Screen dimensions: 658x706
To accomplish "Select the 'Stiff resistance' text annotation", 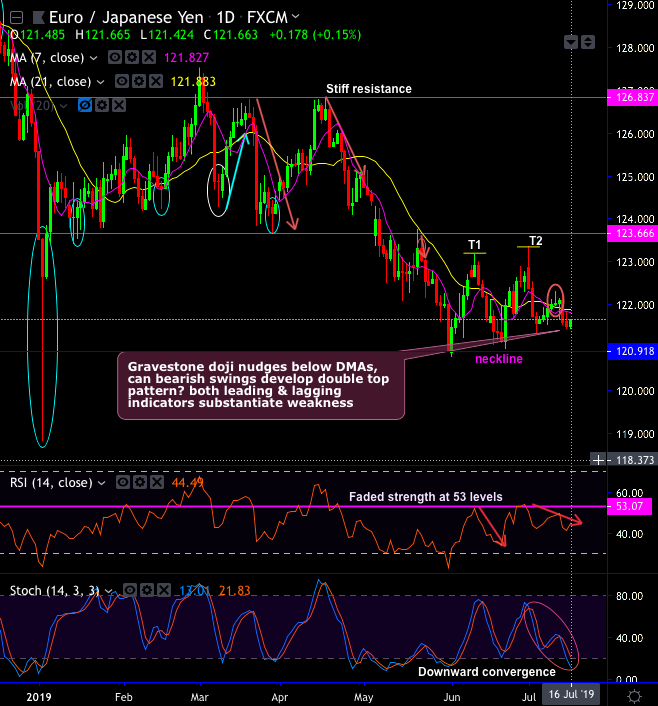I will (x=369, y=89).
